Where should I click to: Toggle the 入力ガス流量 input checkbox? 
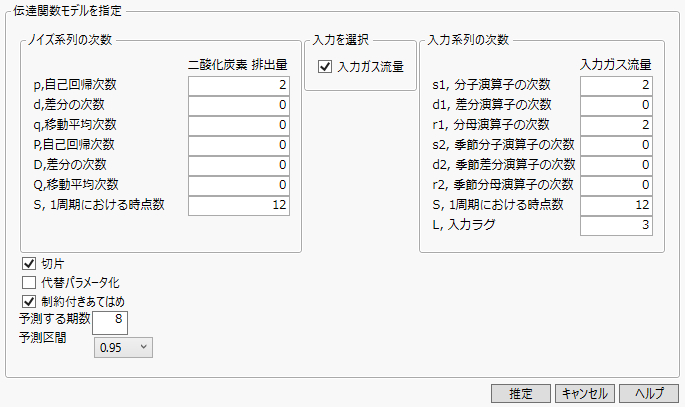(x=324, y=68)
